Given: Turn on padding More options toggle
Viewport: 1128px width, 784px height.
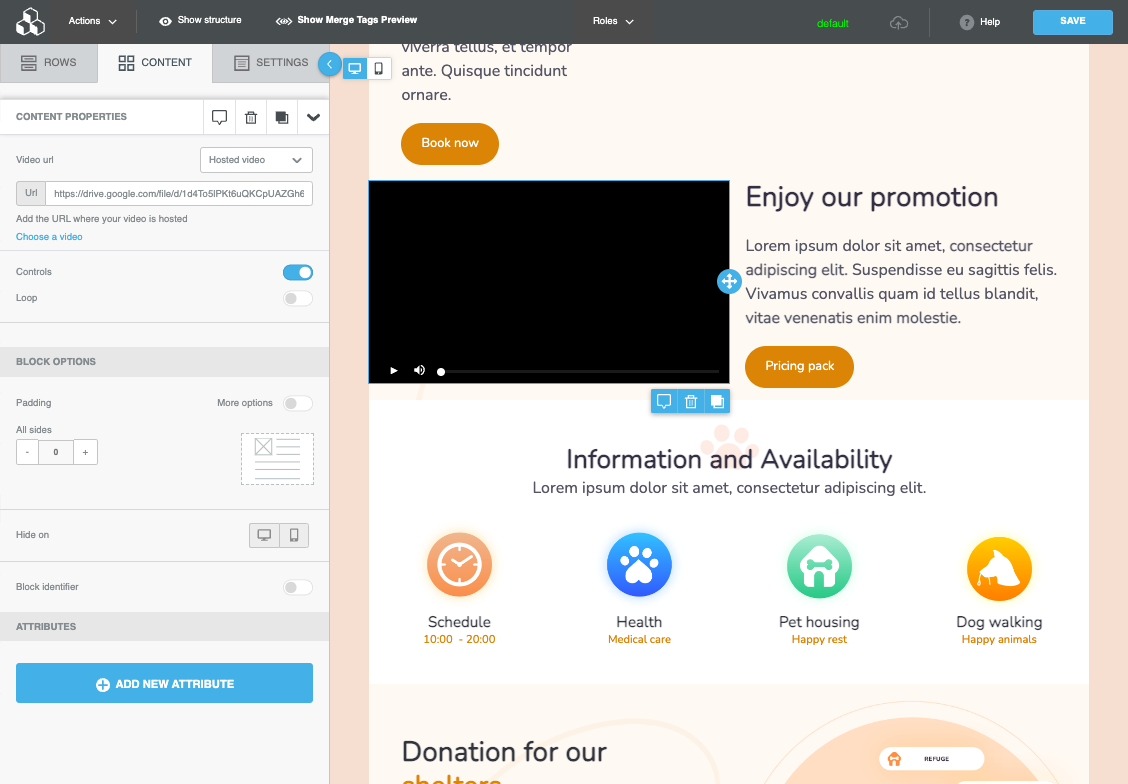Looking at the screenshot, I should (x=298, y=403).
